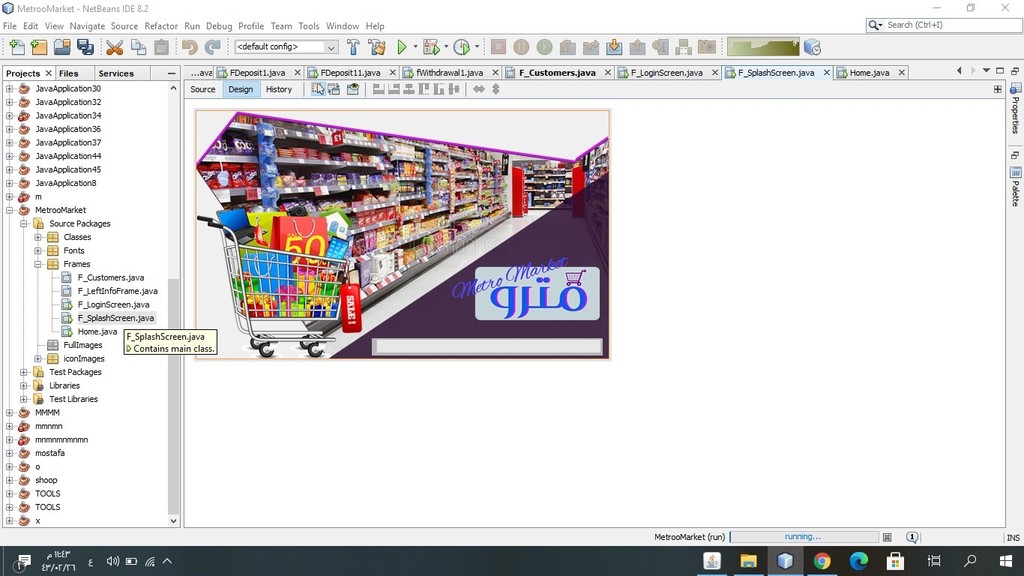This screenshot has height=576, width=1024.
Task: Collapse the MetrooMarket project node
Action: (9, 210)
